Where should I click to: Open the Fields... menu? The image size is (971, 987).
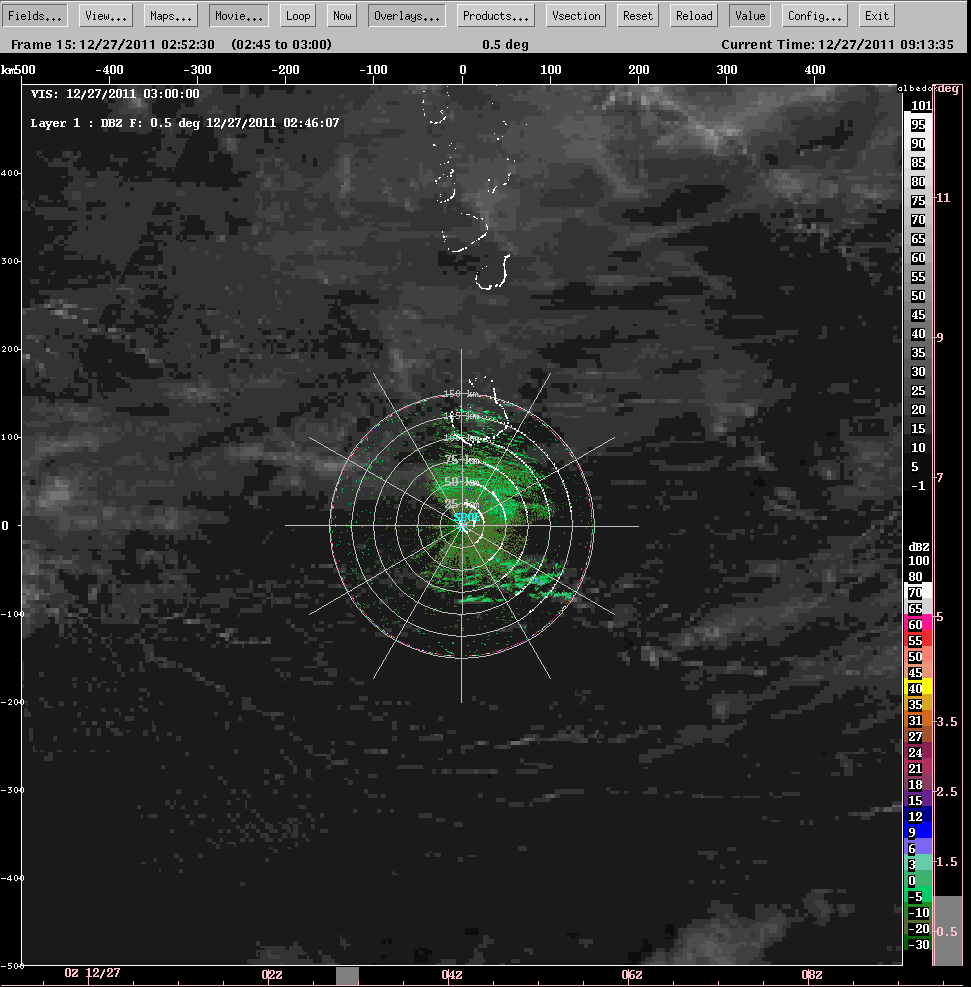tap(37, 16)
